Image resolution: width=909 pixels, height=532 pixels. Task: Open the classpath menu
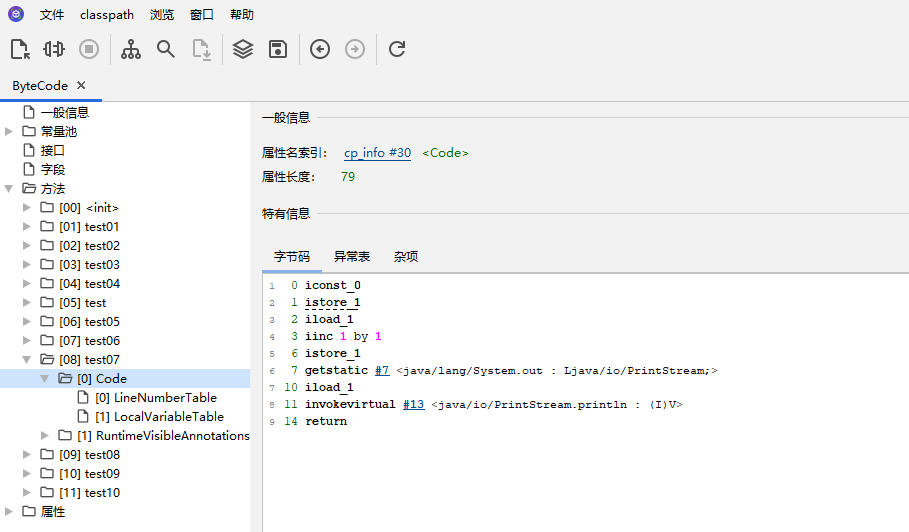coord(107,14)
